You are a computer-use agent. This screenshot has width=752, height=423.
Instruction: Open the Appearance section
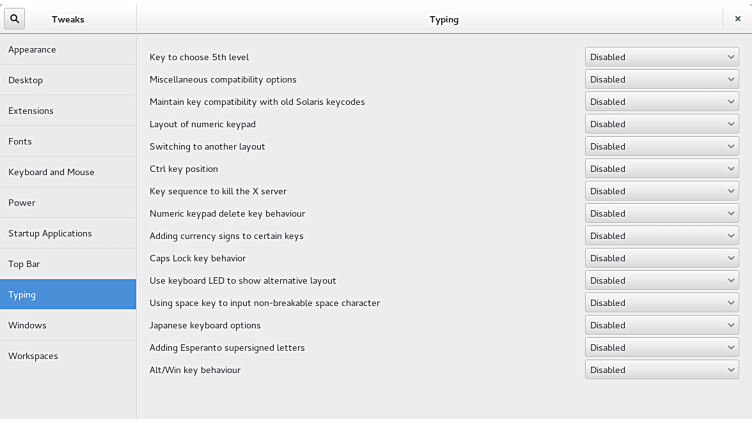coord(68,49)
